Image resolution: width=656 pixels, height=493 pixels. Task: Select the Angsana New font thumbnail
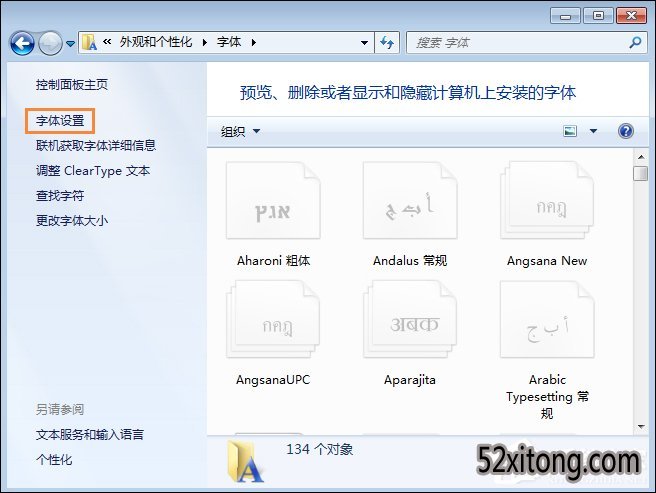point(547,200)
